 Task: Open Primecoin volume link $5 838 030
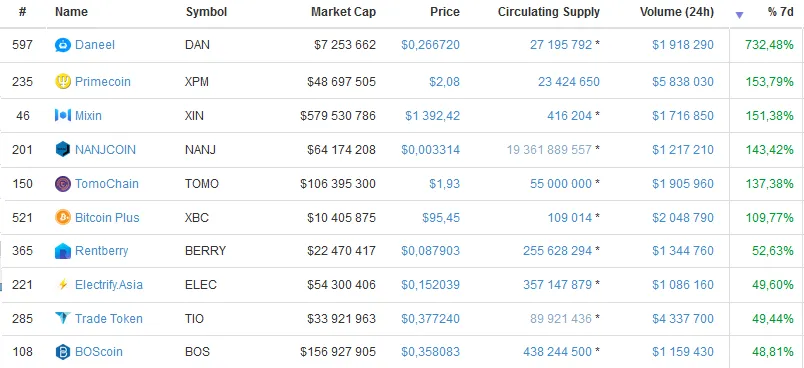tap(683, 81)
